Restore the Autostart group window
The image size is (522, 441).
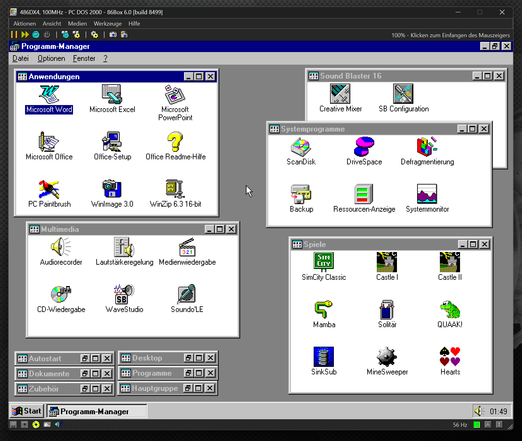(x=85, y=359)
